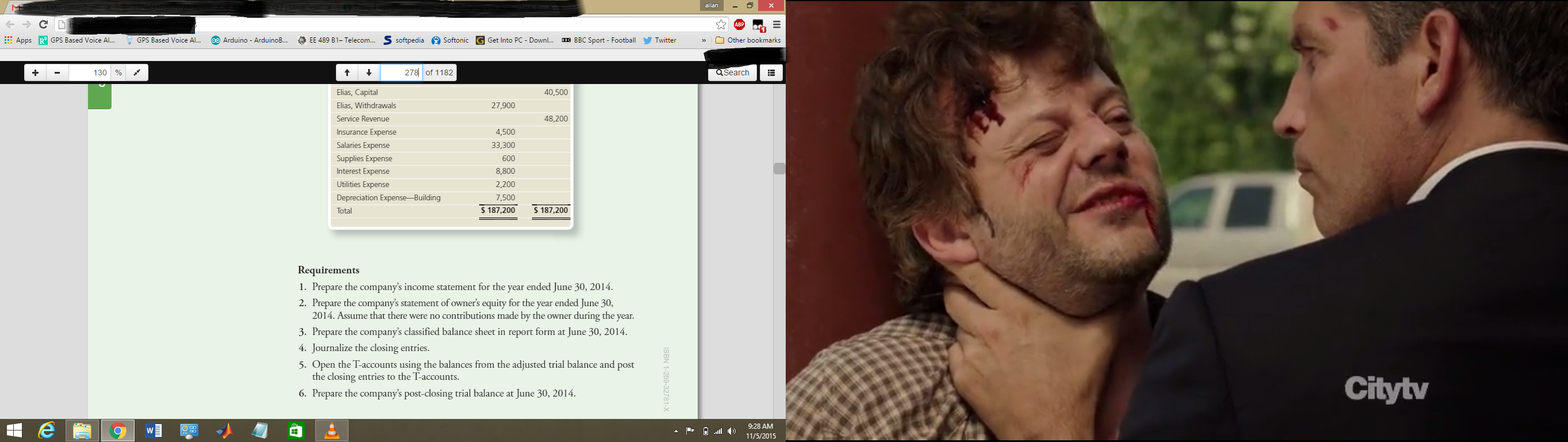Bookmark this page with the star
Viewport: 1568px width, 442px height.
point(721,25)
